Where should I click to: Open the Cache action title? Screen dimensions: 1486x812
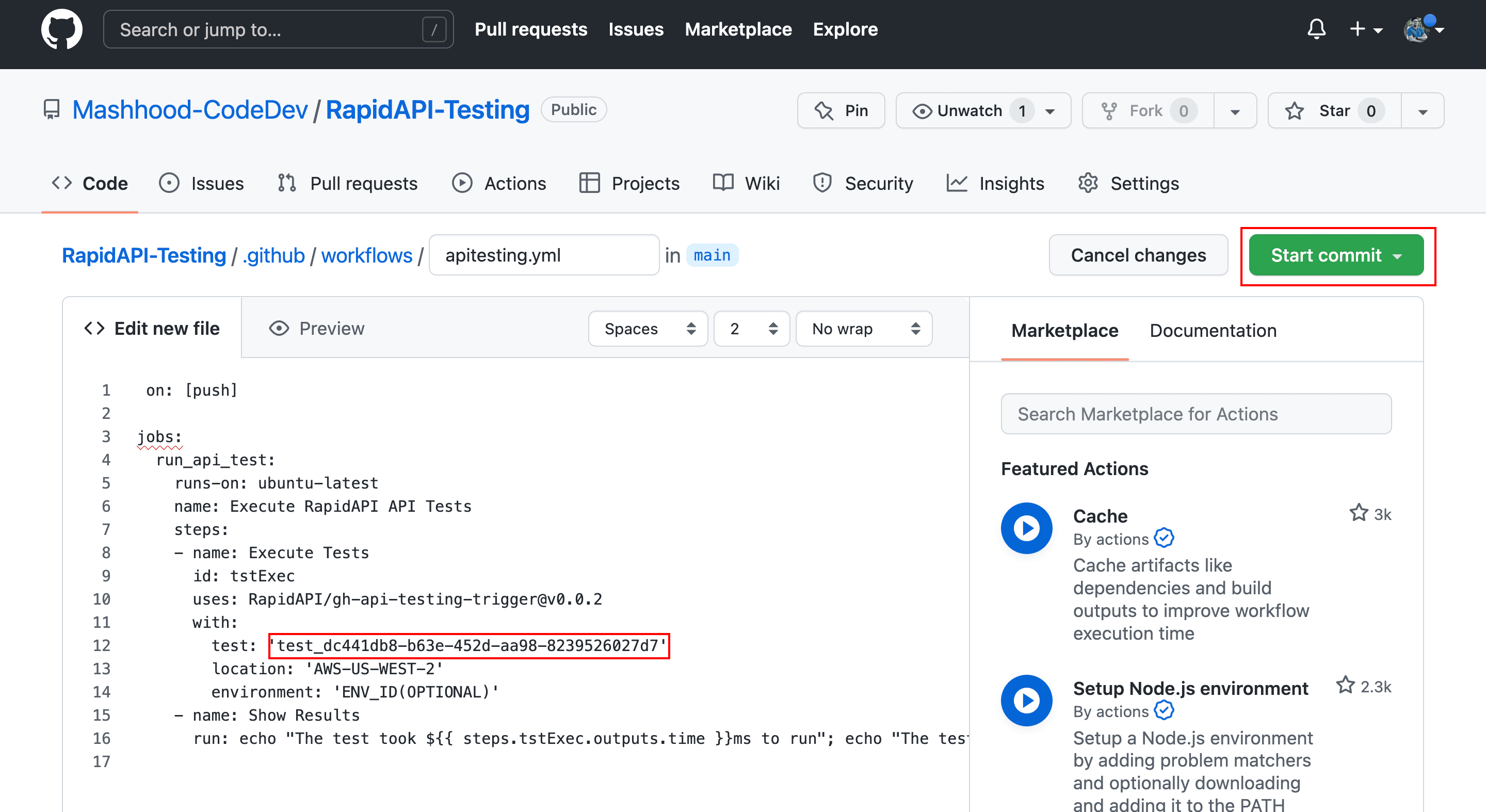coord(1100,516)
